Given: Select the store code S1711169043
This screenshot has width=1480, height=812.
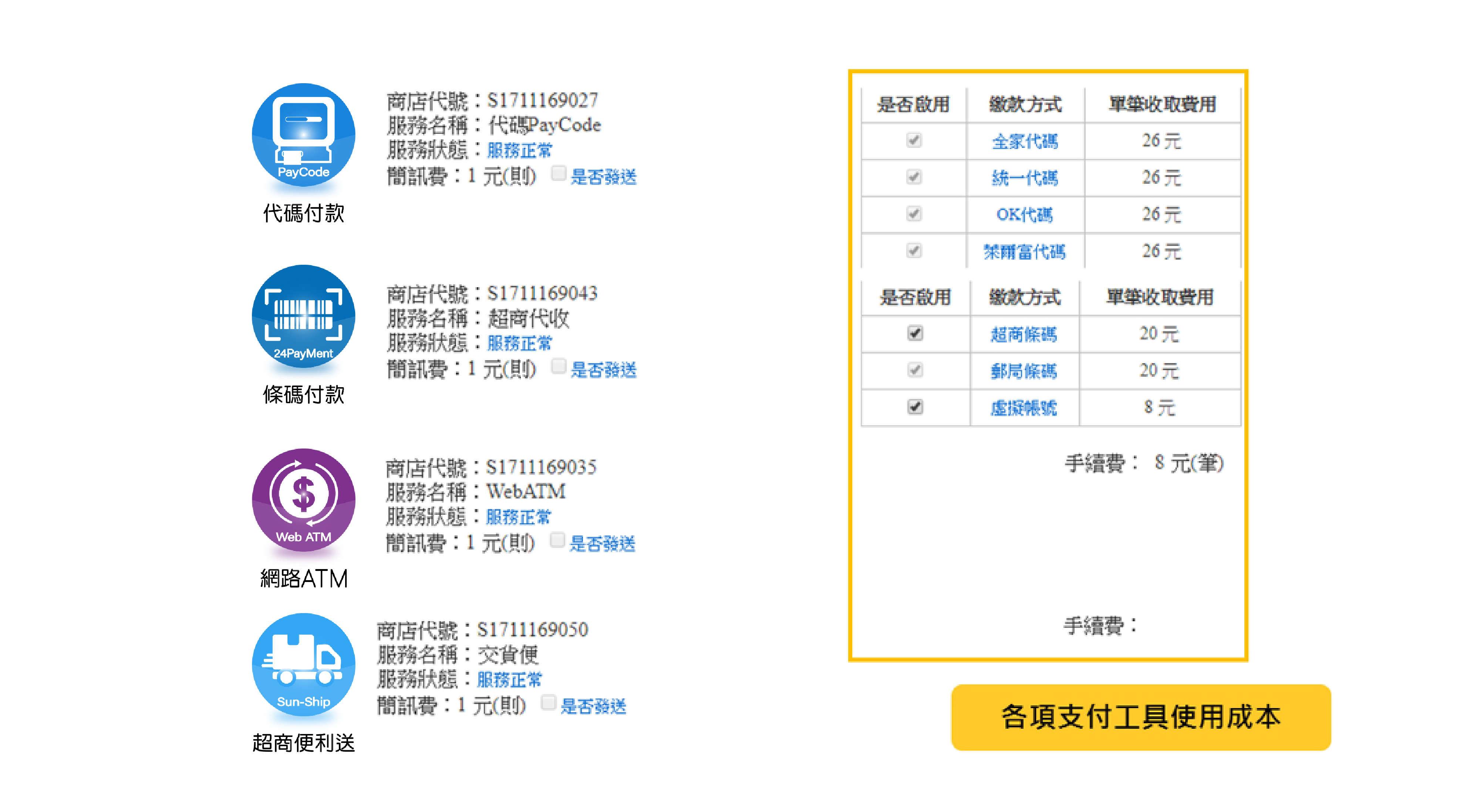Looking at the screenshot, I should (x=542, y=294).
